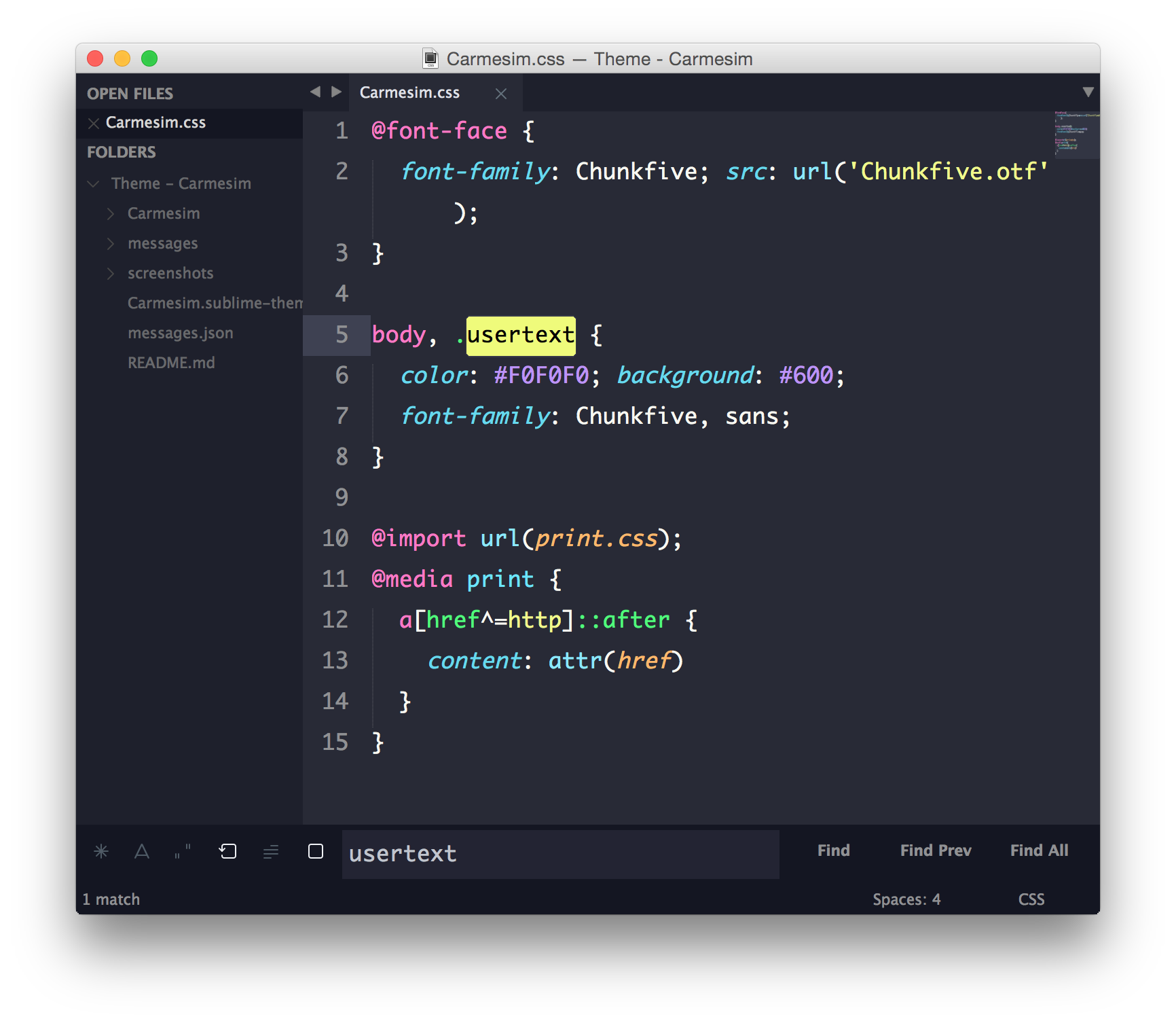Click '1 match' in status bar
This screenshot has height=1023, width=1176.
coord(111,899)
